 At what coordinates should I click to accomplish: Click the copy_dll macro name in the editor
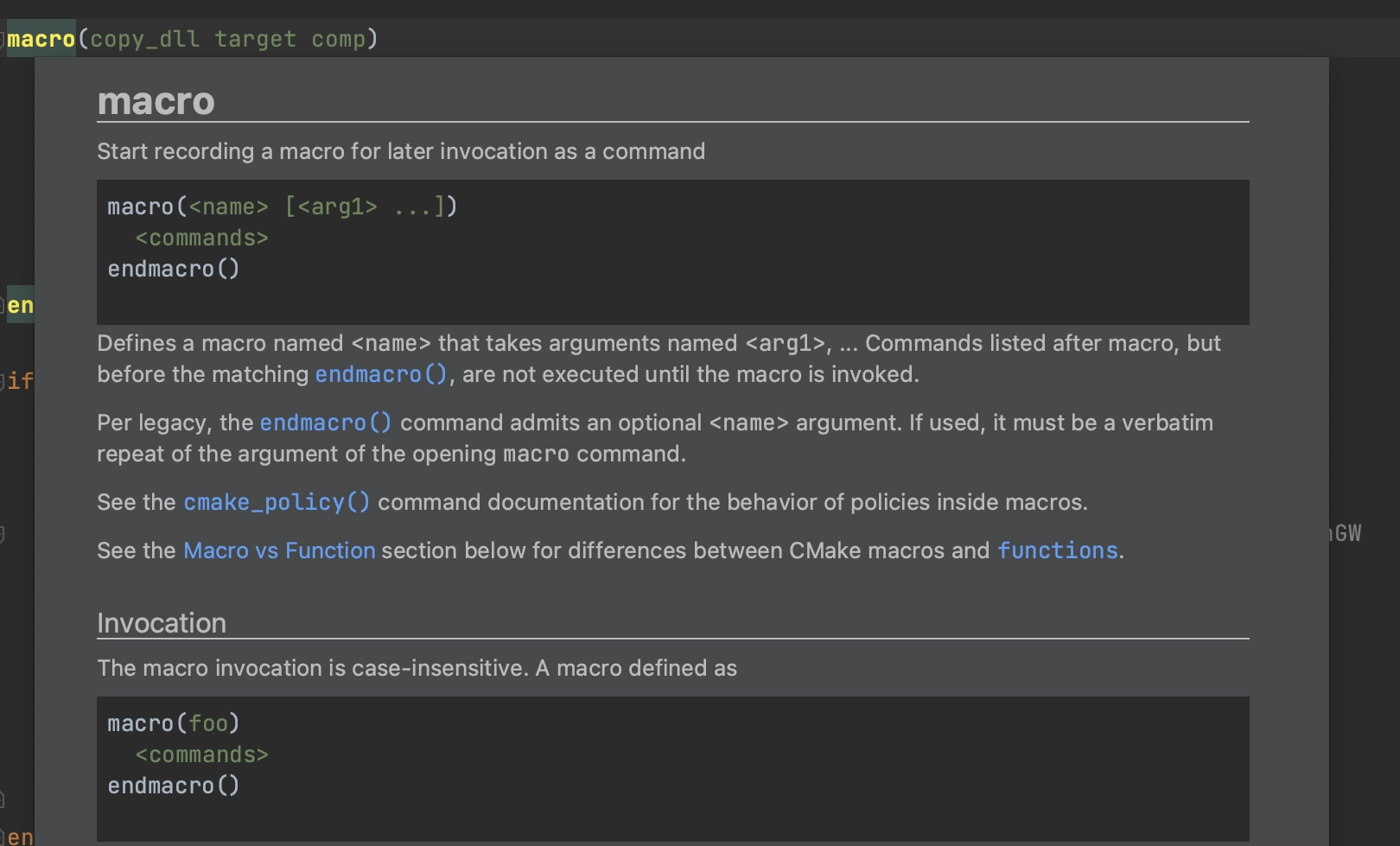(144, 39)
